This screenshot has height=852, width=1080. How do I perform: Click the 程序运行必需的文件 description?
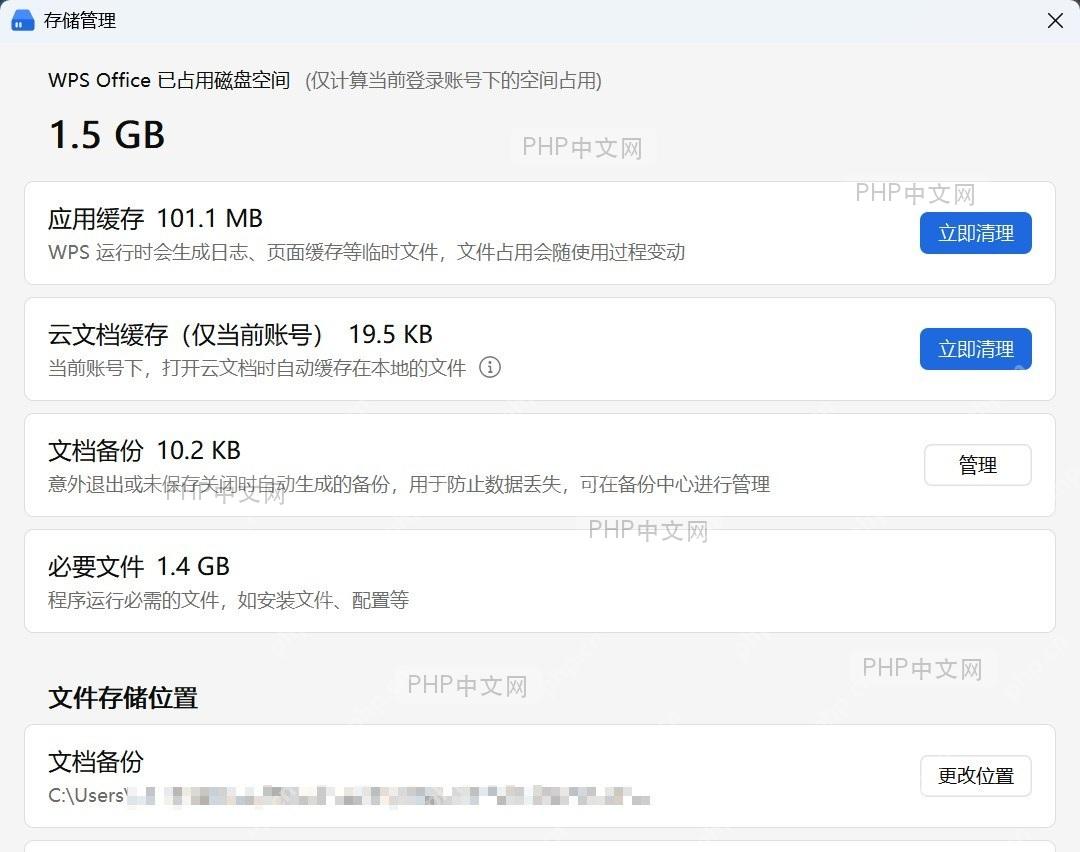coord(229,600)
